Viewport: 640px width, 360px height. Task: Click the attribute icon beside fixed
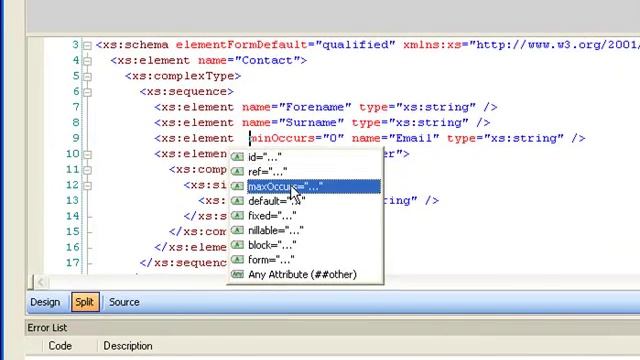(x=237, y=216)
